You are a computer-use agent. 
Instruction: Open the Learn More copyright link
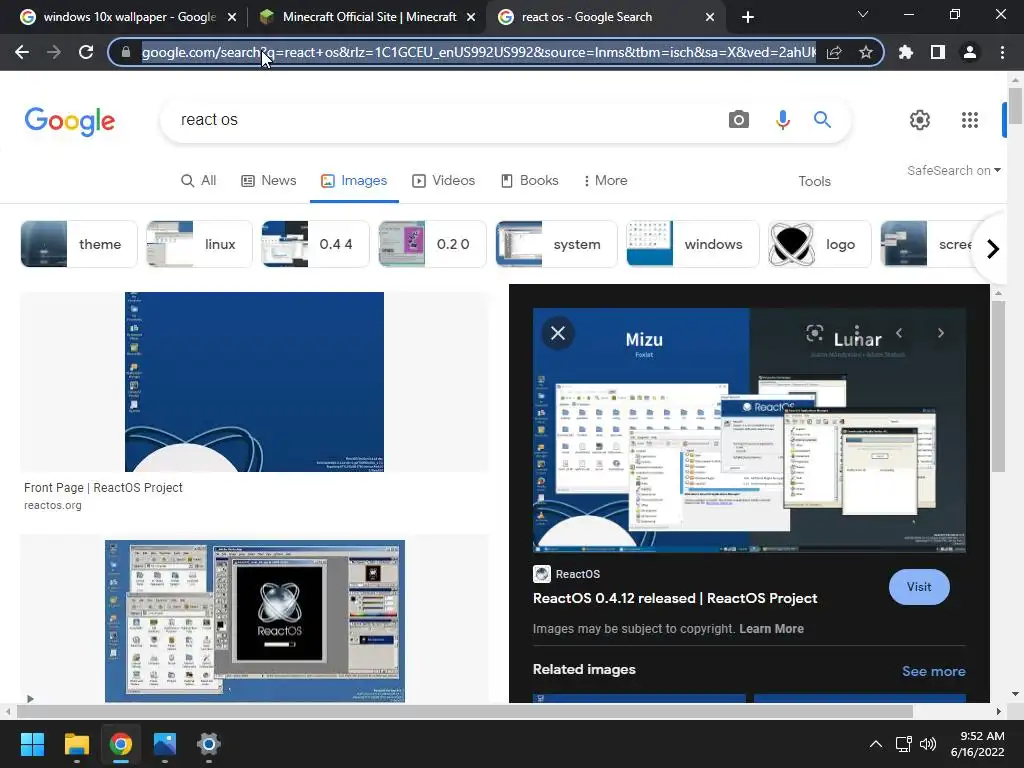[x=771, y=629]
